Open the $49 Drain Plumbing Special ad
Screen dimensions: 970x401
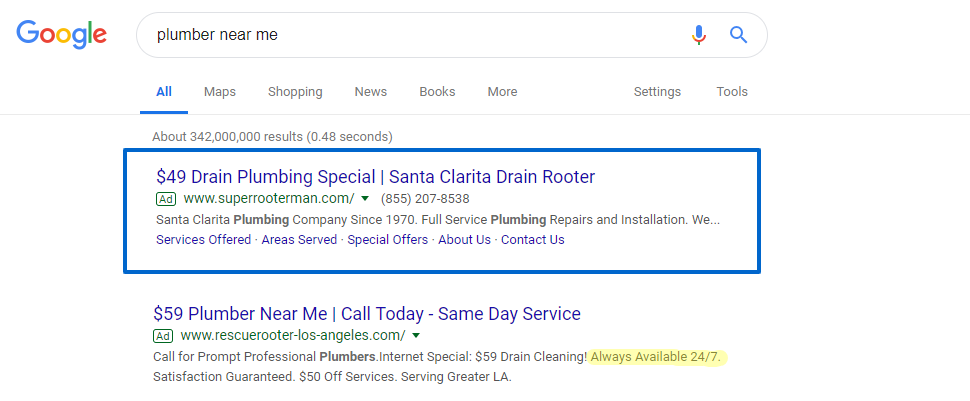click(376, 177)
